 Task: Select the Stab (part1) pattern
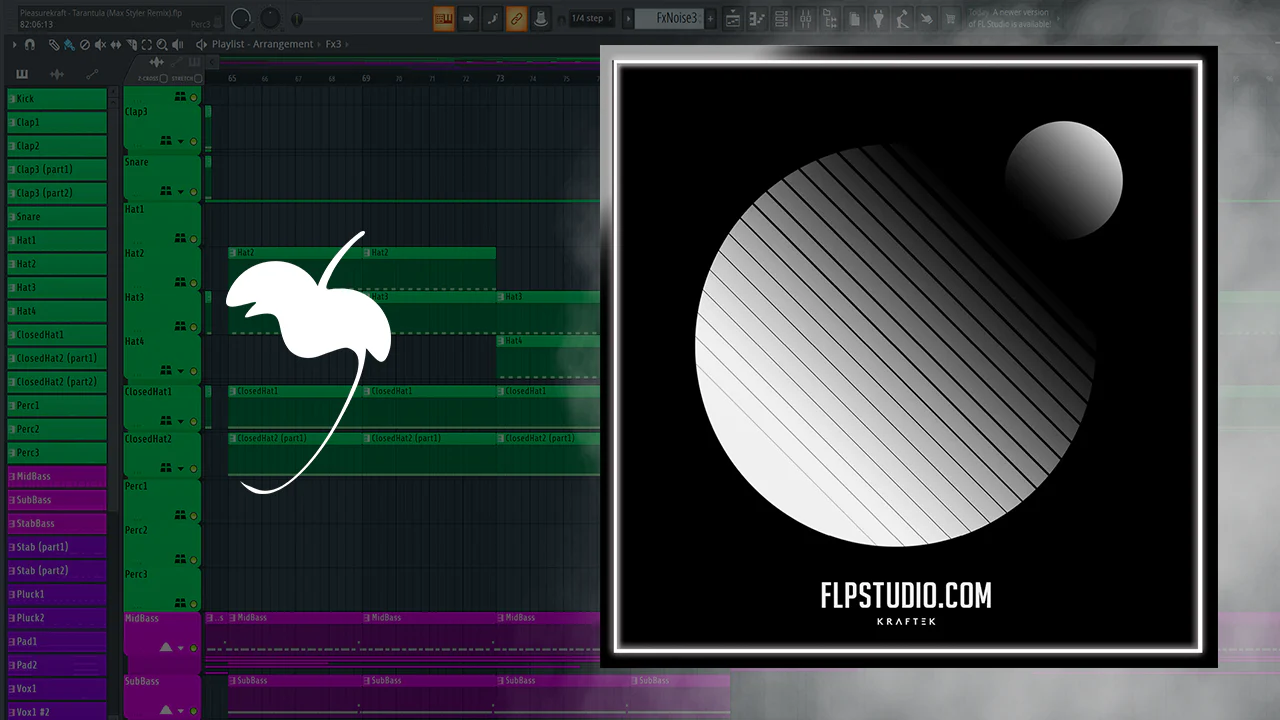[x=57, y=547]
